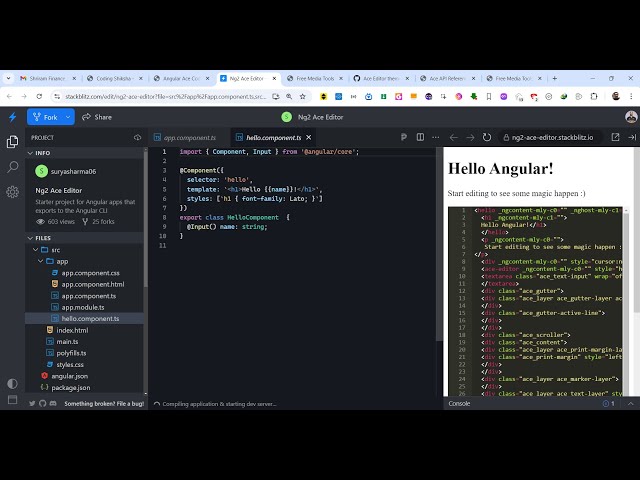Click the cloud download project icon
This screenshot has width=640, height=480.
138,137
